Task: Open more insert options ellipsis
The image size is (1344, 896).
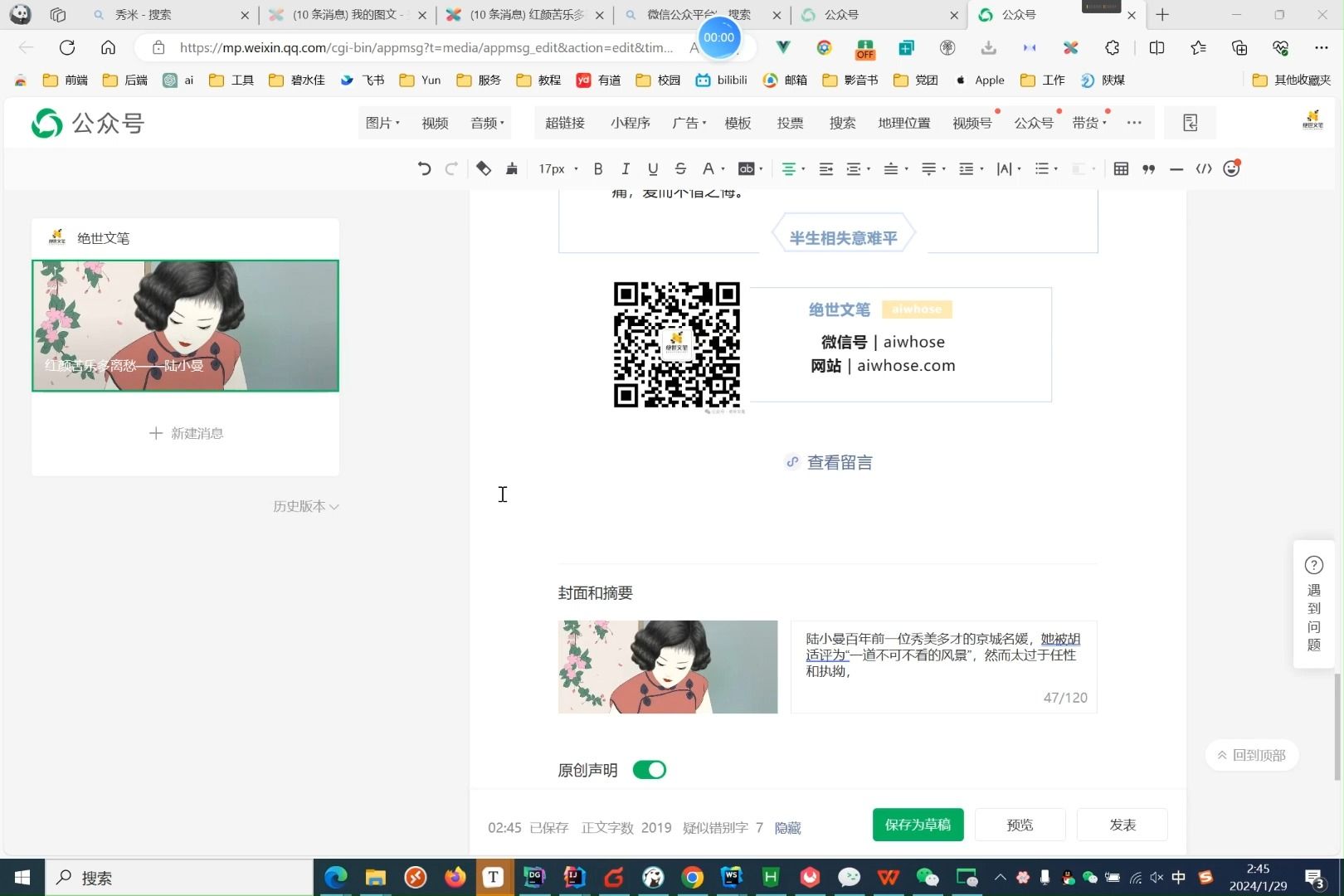Action: coord(1134,123)
